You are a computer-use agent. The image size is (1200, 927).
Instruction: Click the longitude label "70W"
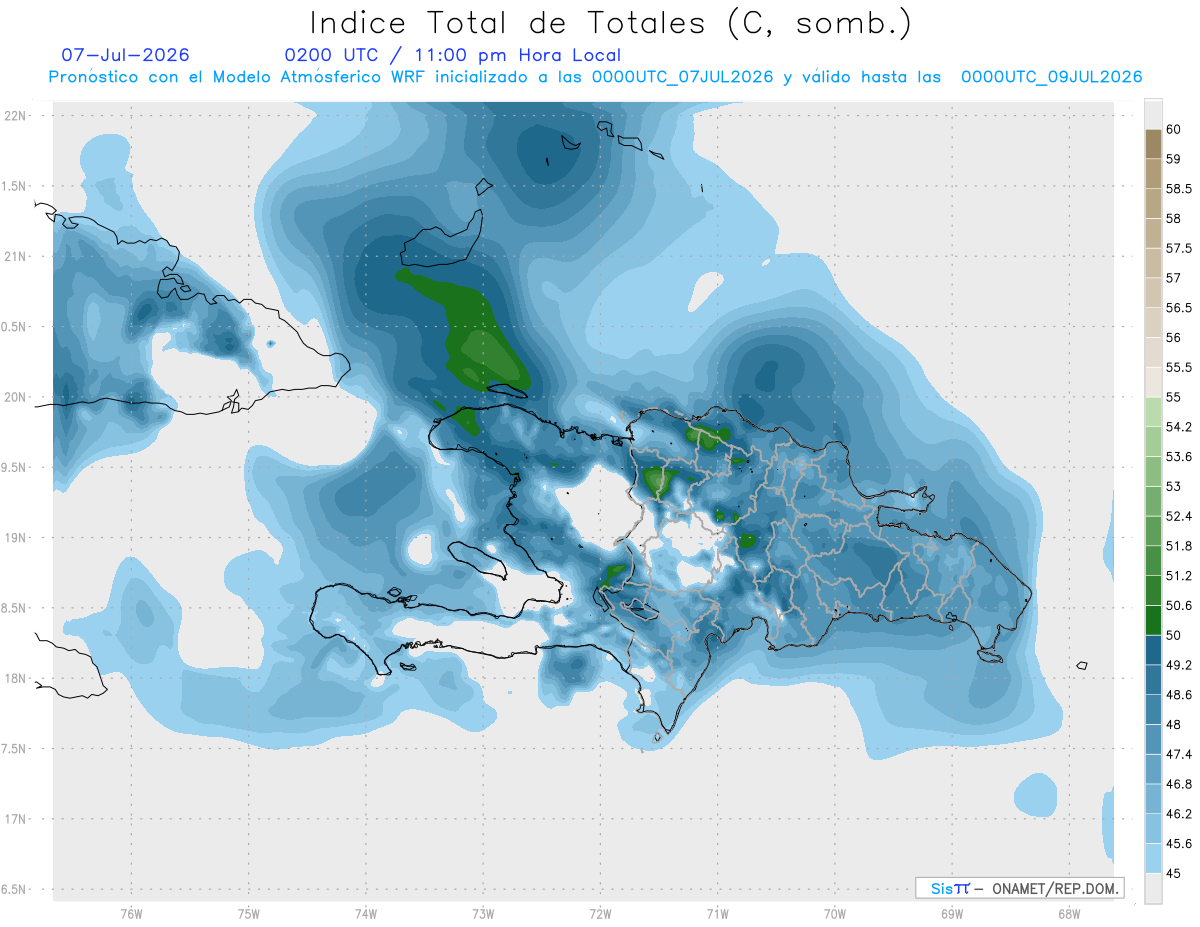835,913
